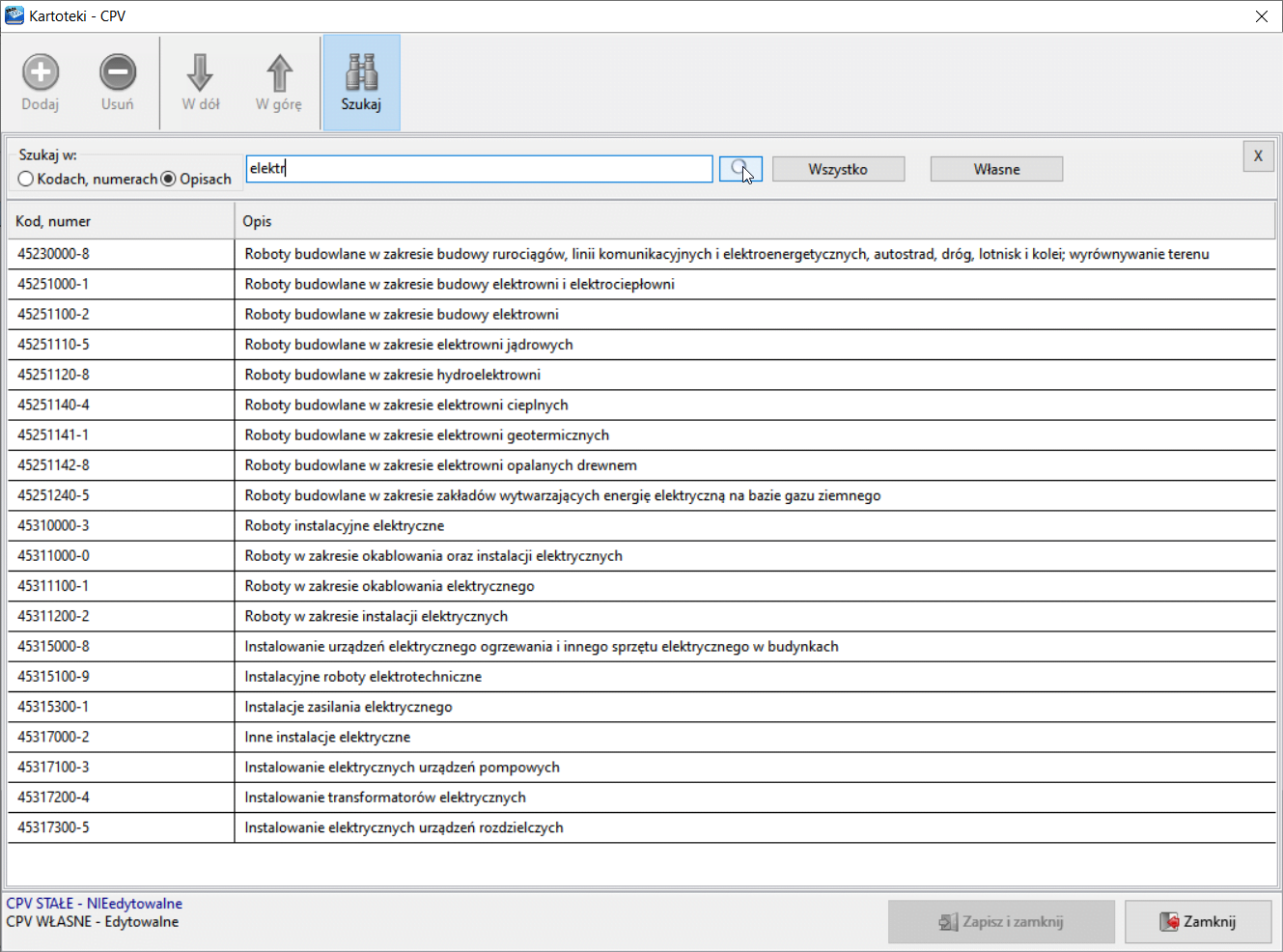Show all entries with Wszystko button
Viewport: 1283px width, 952px height.
838,169
